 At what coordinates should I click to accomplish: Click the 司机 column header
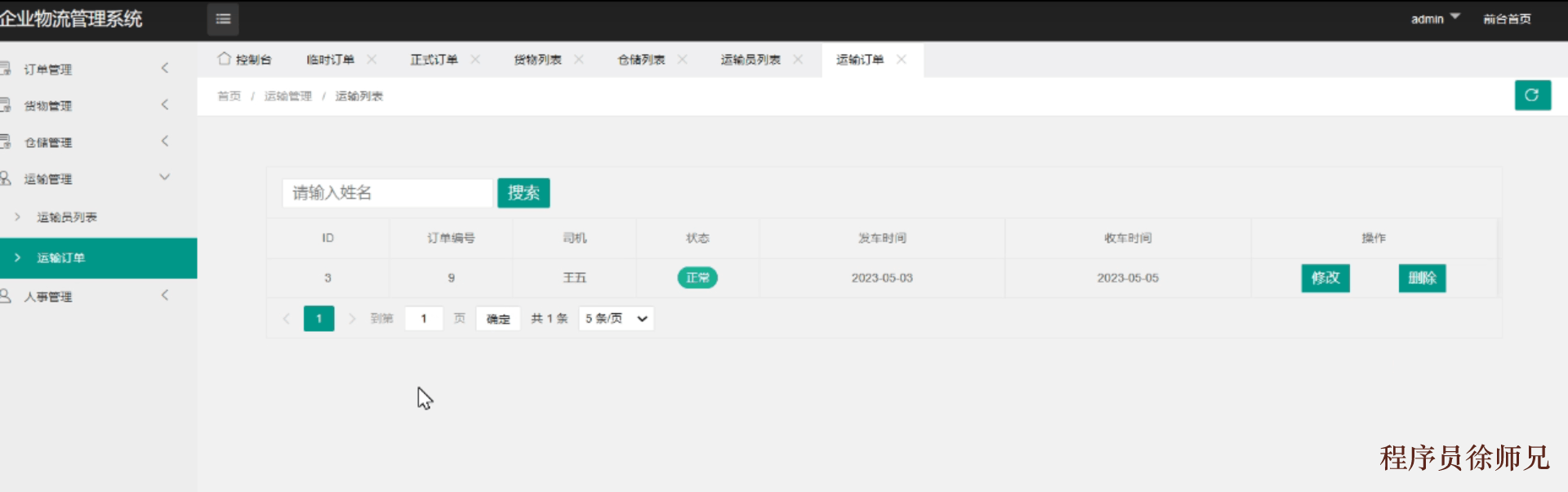(x=574, y=238)
